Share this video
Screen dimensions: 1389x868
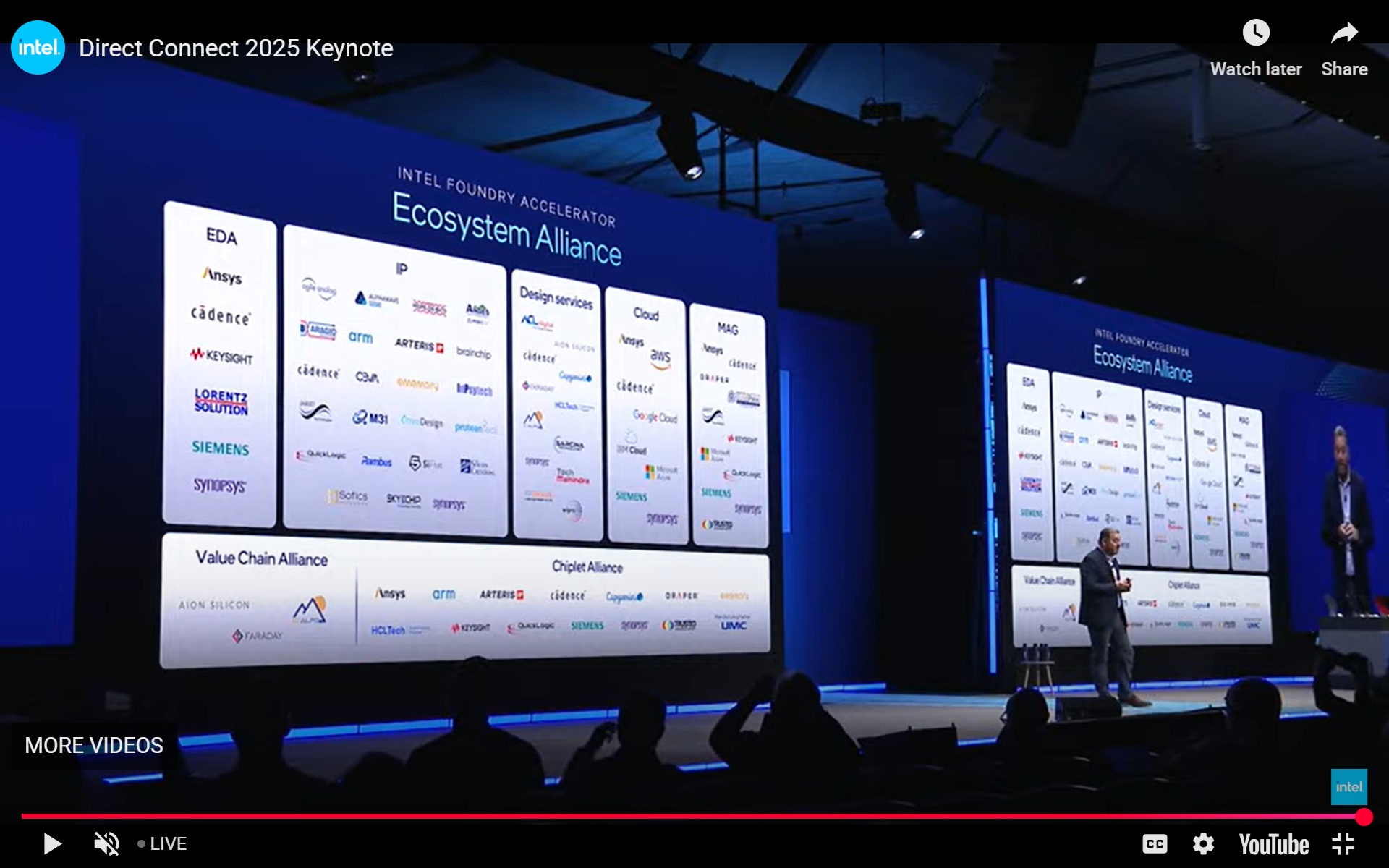coord(1344,48)
